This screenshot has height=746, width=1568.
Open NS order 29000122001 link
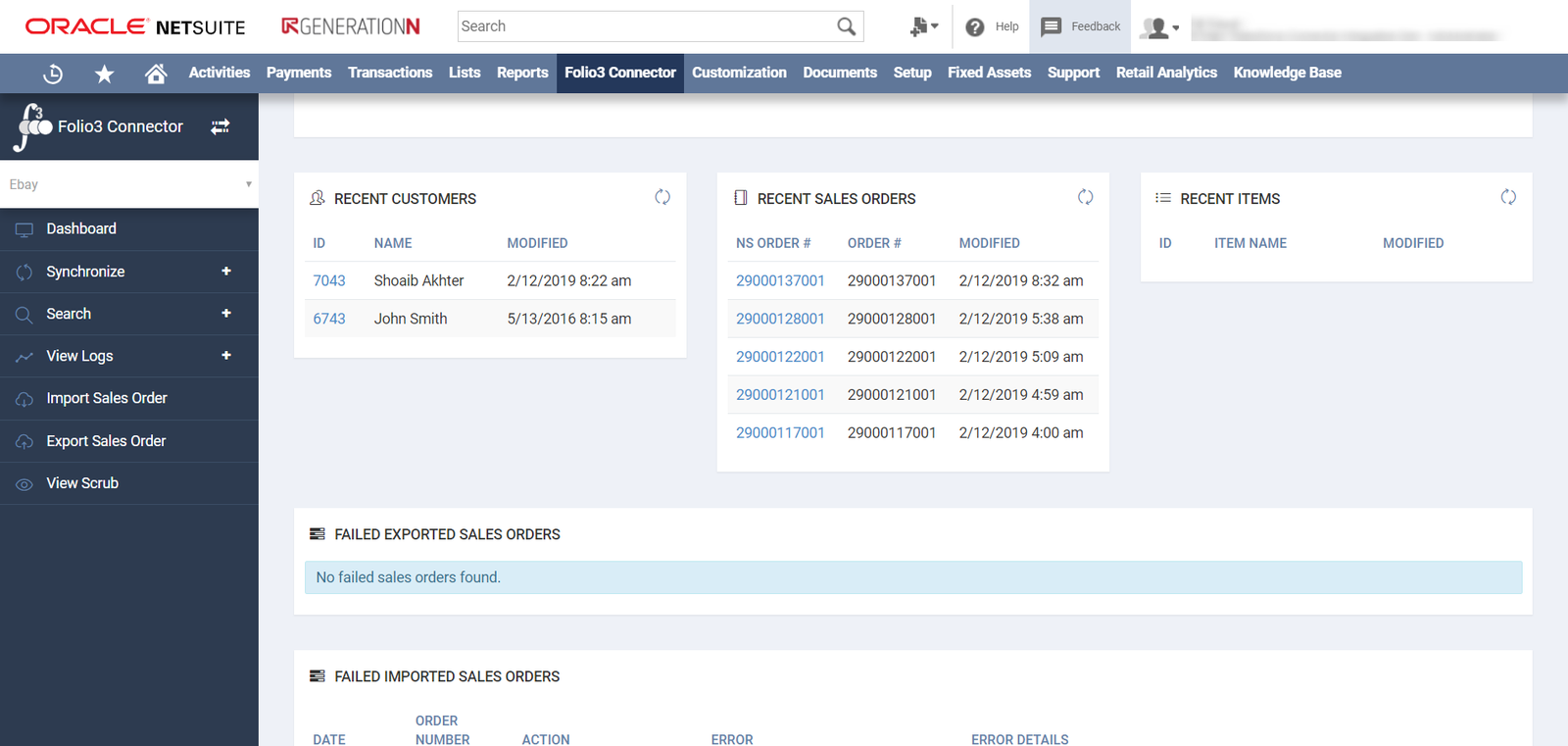(x=780, y=357)
